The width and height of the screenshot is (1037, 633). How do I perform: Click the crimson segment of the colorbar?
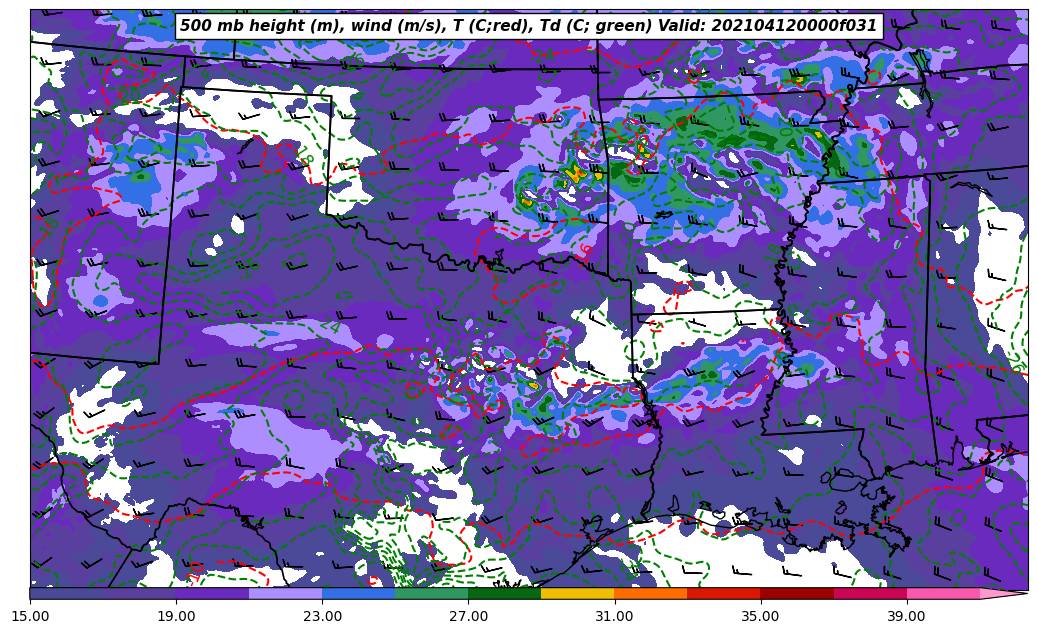869,593
